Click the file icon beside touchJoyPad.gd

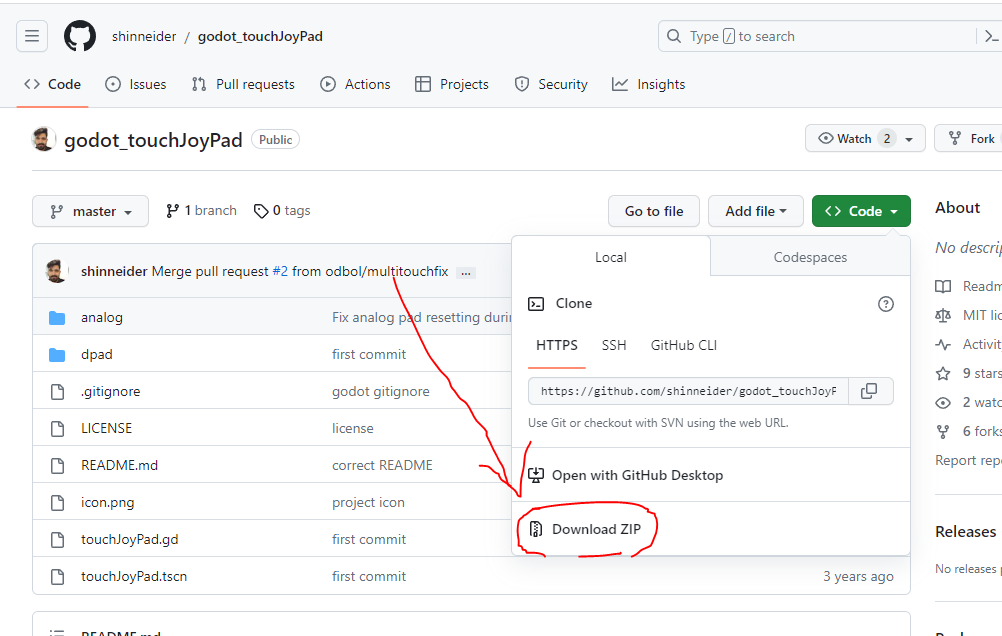point(58,540)
